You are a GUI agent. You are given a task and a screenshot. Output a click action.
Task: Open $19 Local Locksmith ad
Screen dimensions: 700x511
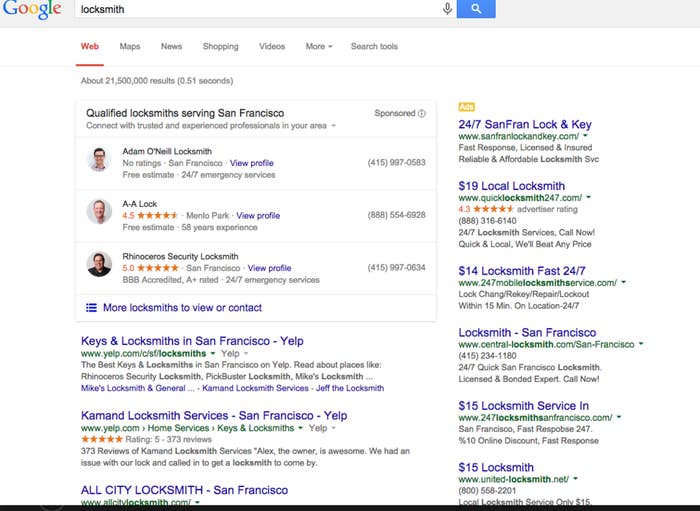tap(512, 186)
